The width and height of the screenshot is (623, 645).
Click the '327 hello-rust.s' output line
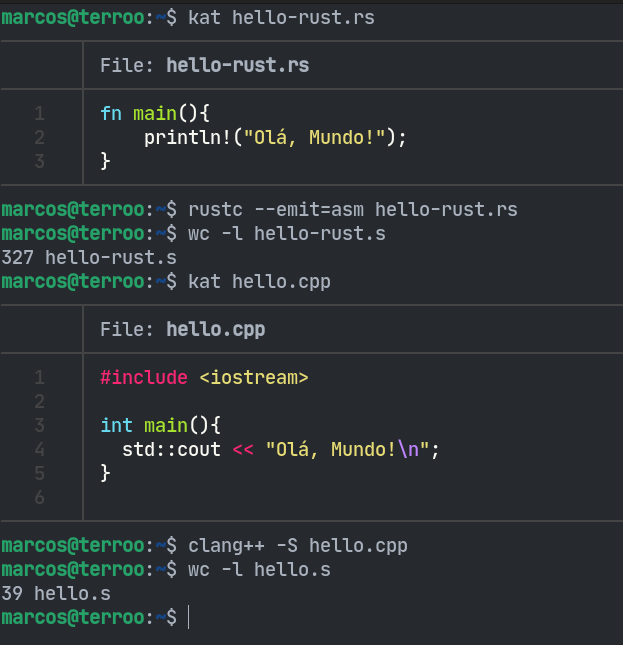click(x=89, y=258)
